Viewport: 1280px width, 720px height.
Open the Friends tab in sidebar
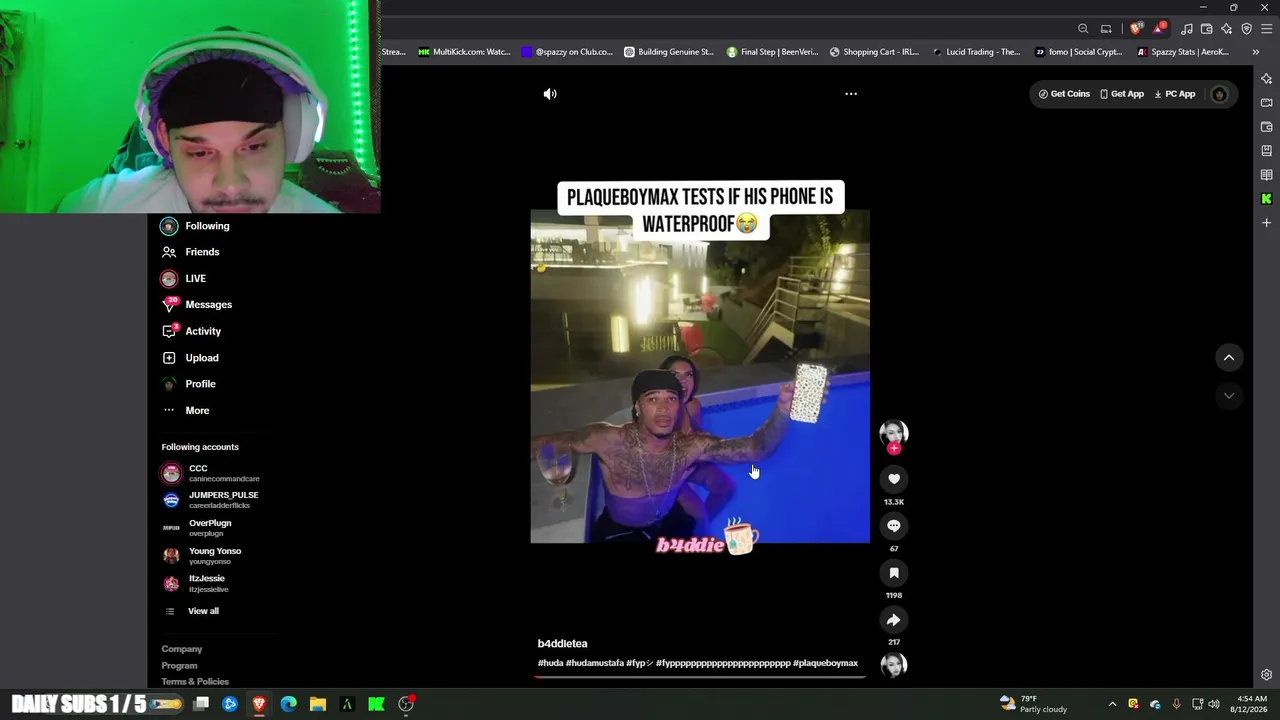191,252
